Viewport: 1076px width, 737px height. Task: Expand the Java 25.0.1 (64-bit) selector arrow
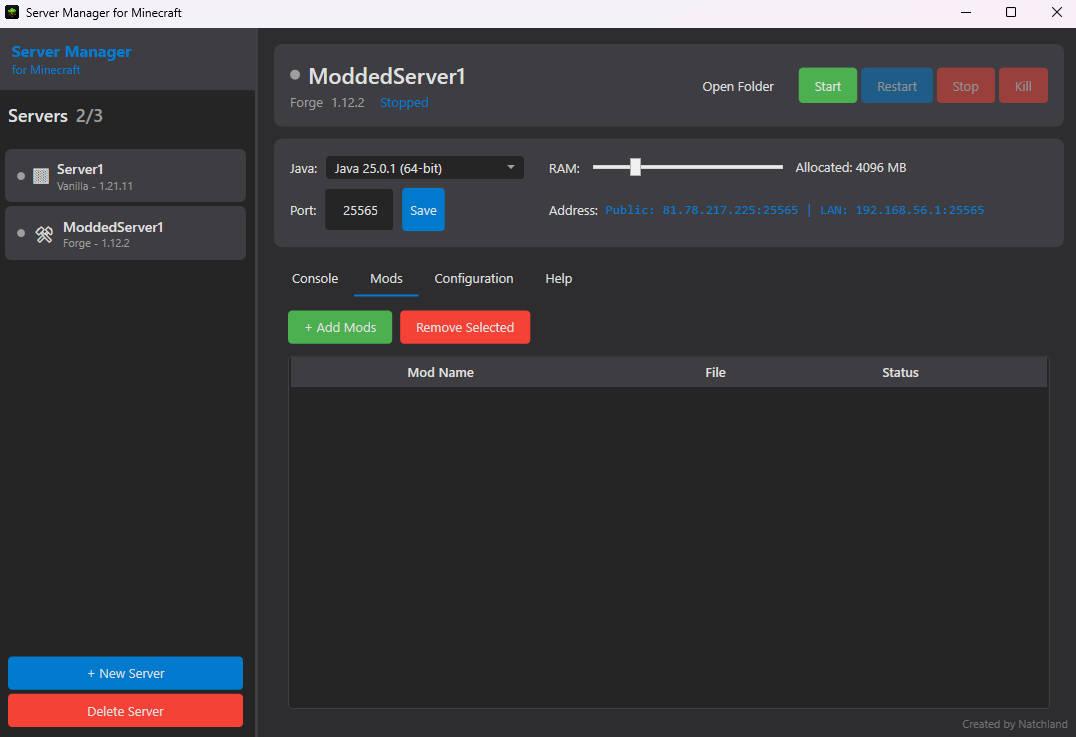pyautogui.click(x=511, y=167)
